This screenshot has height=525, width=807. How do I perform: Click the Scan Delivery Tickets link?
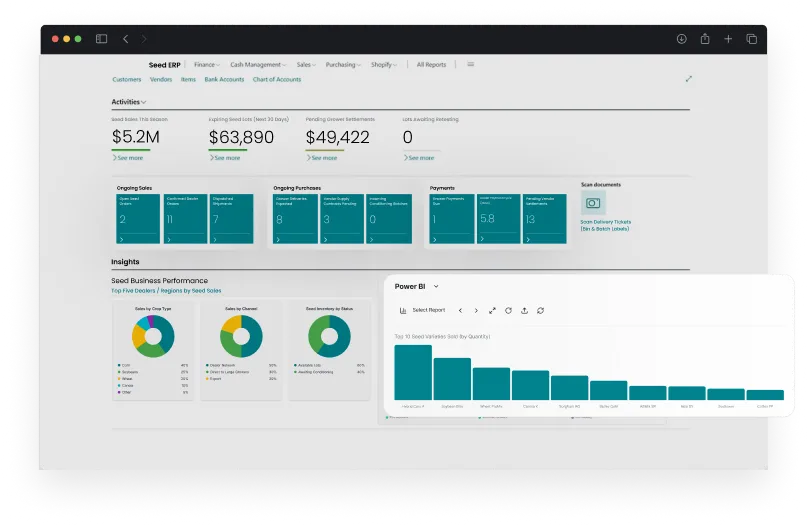tap(605, 222)
